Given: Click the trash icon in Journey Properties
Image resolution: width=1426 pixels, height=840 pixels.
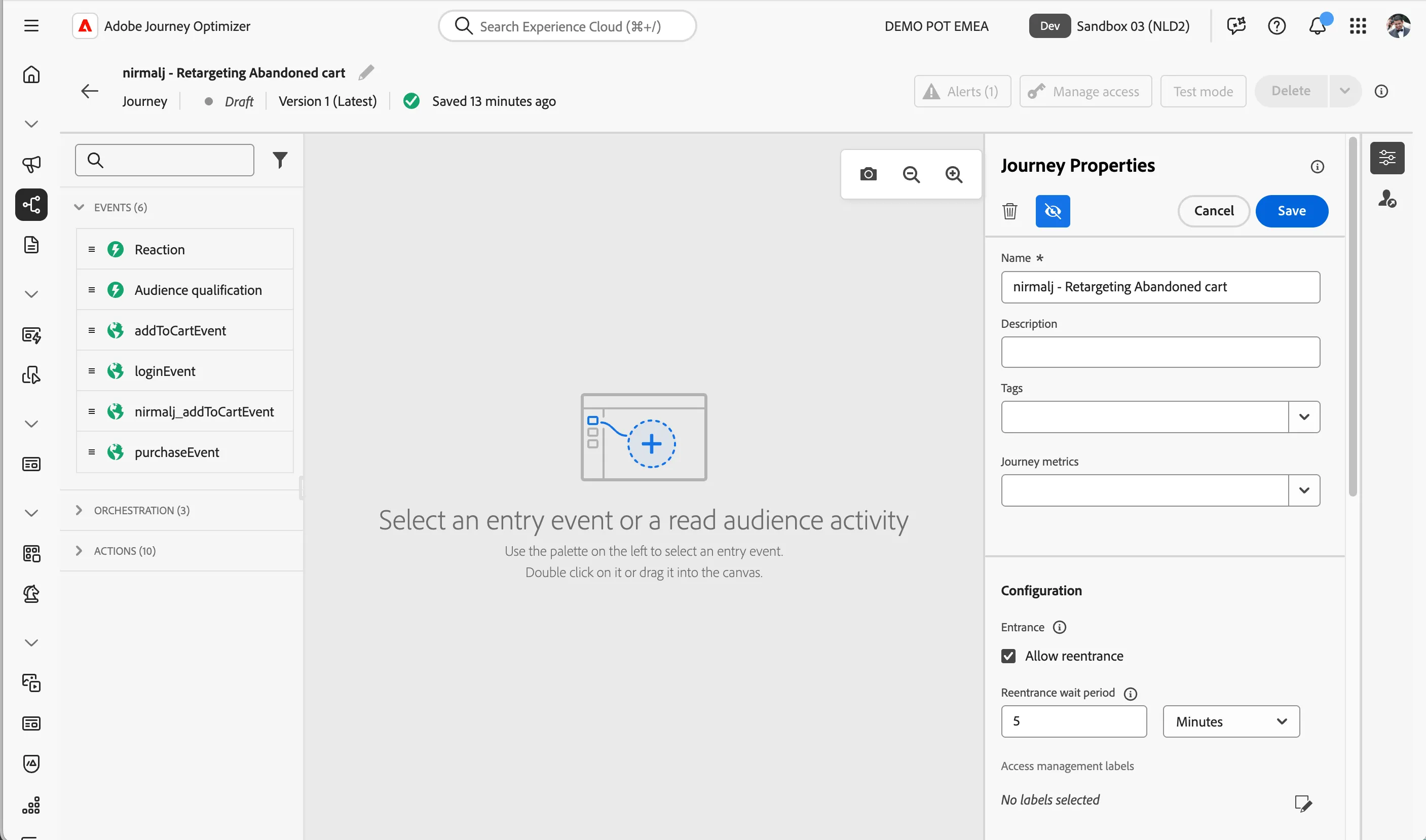Looking at the screenshot, I should click(x=1009, y=211).
